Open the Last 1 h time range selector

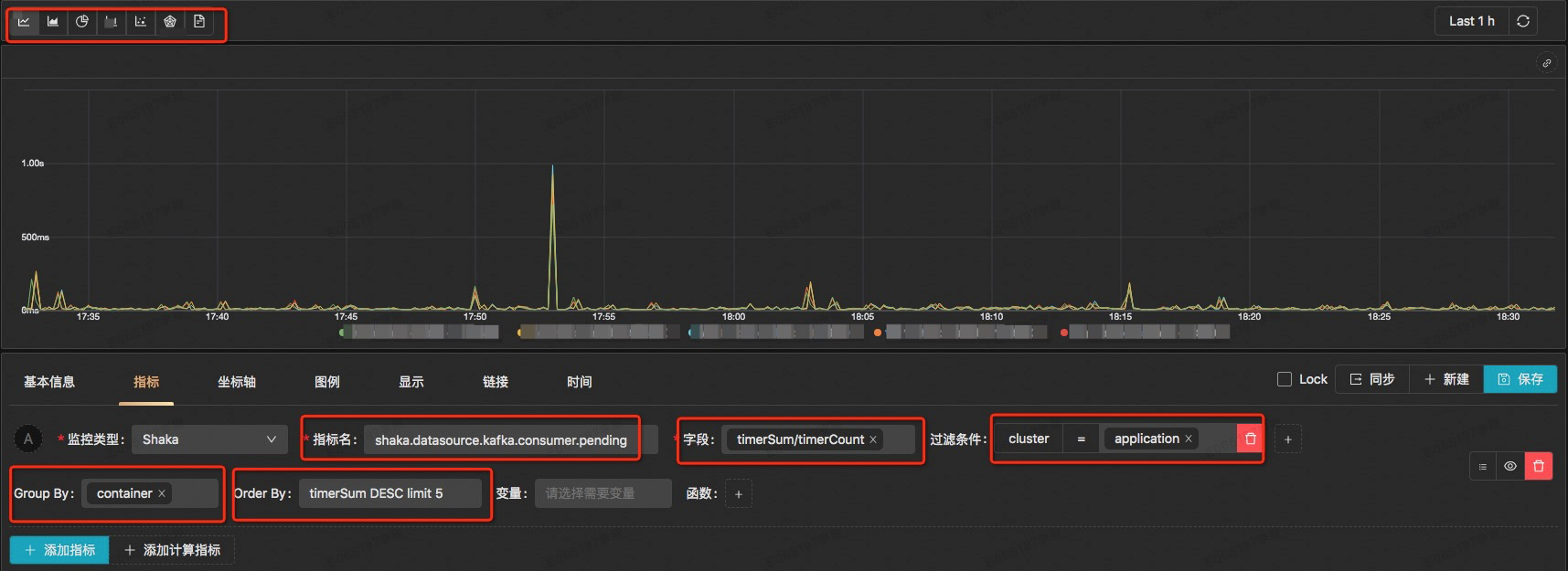coord(1471,21)
